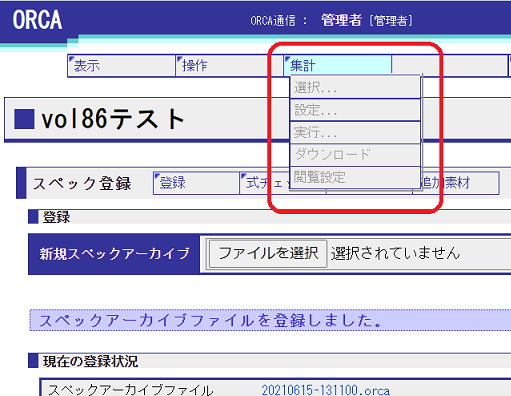
Task: Click the スペックアーカイブファイル row label
Action: pos(131,390)
